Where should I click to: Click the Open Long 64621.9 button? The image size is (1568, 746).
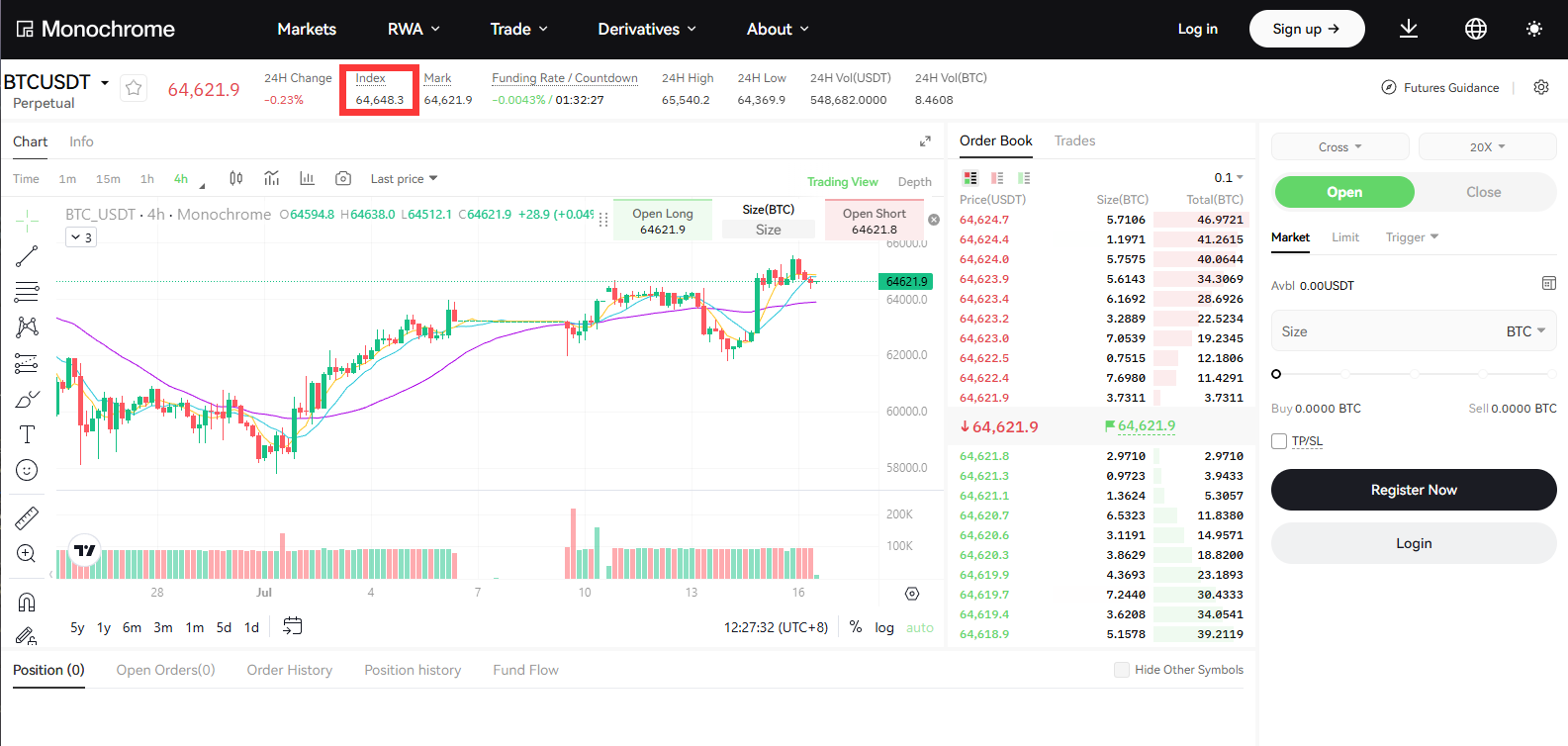[x=663, y=221]
